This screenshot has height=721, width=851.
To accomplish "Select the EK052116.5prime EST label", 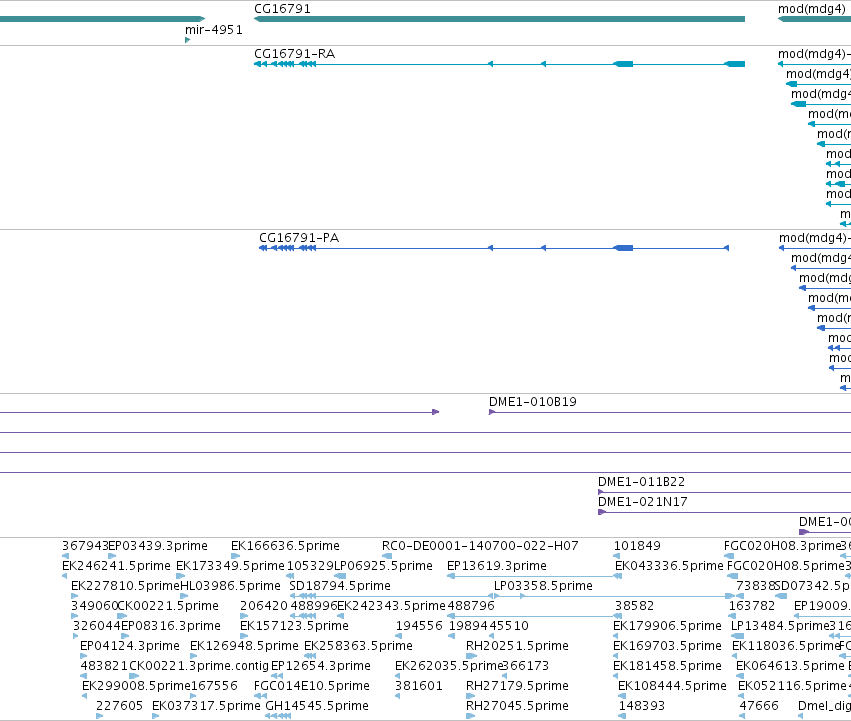I will 792,686.
